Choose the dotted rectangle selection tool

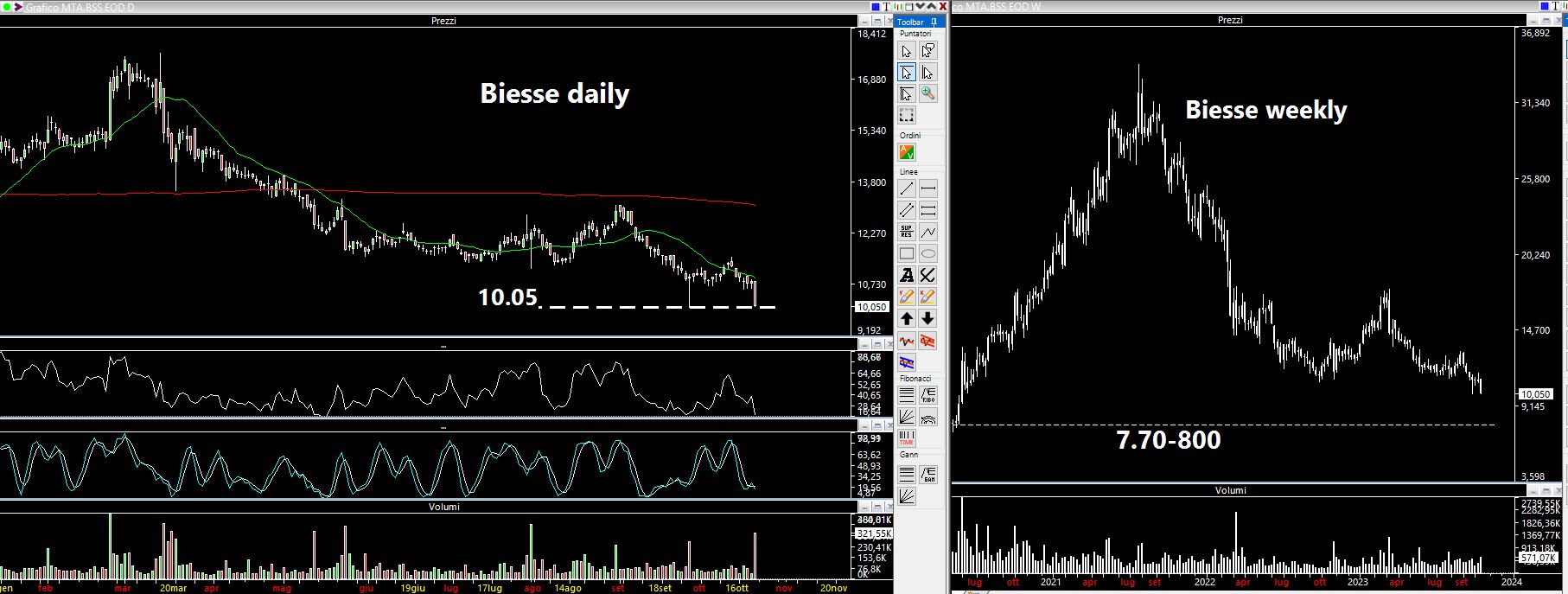tap(906, 115)
